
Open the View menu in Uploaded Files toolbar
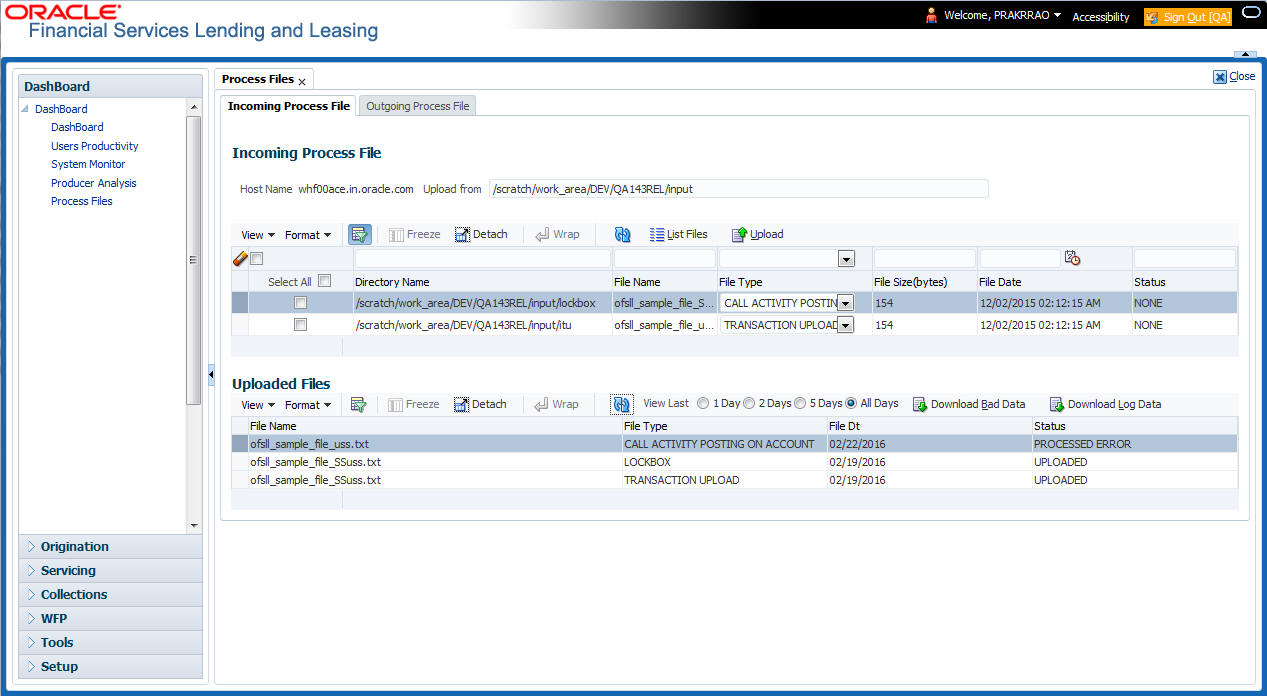pyautogui.click(x=258, y=405)
